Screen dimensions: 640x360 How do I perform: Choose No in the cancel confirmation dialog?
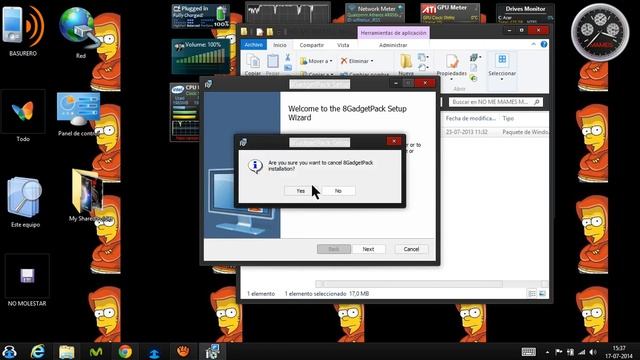(x=338, y=191)
